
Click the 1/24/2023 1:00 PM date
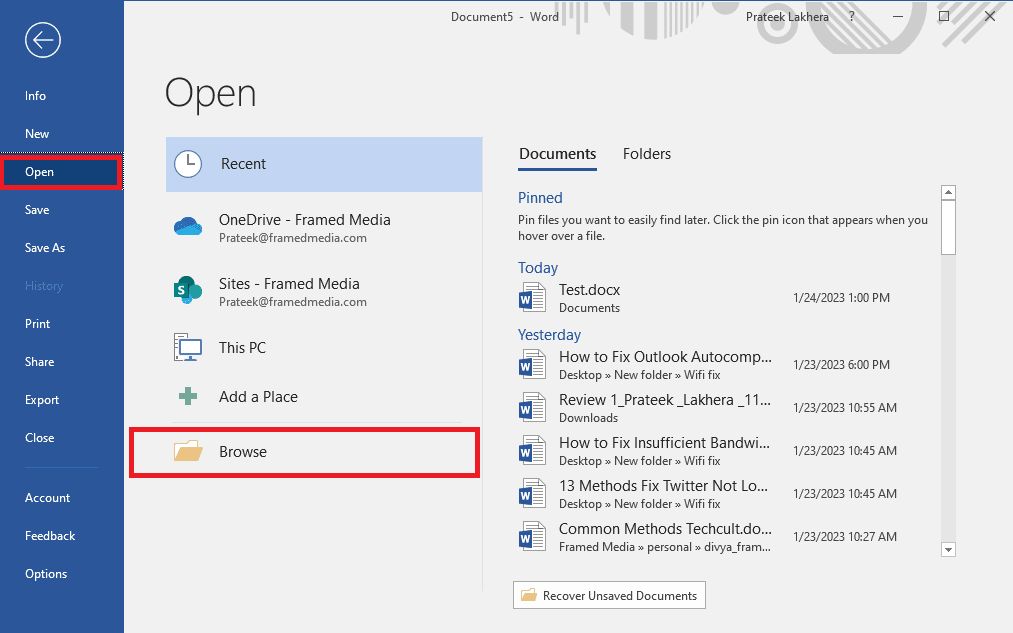coord(841,298)
